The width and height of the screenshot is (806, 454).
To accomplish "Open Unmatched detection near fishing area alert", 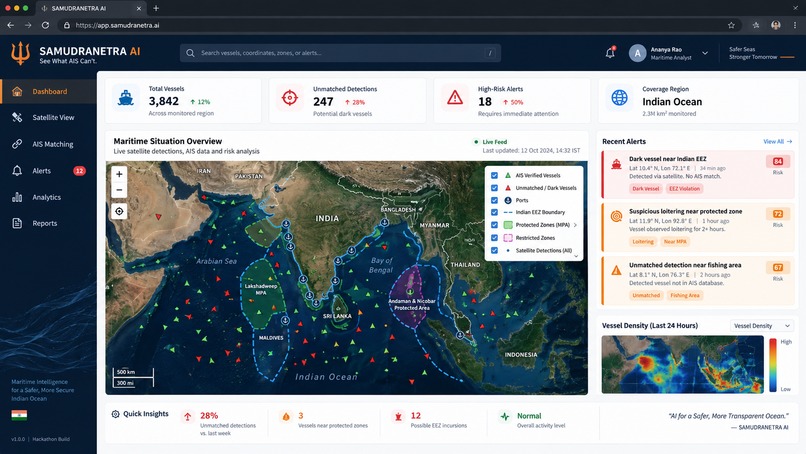I will [x=698, y=281].
